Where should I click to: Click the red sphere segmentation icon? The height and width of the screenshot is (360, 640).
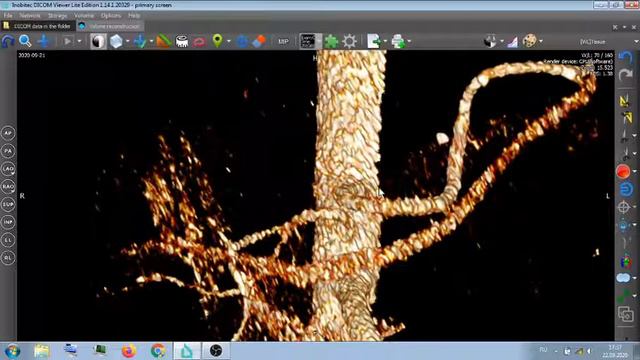click(623, 171)
